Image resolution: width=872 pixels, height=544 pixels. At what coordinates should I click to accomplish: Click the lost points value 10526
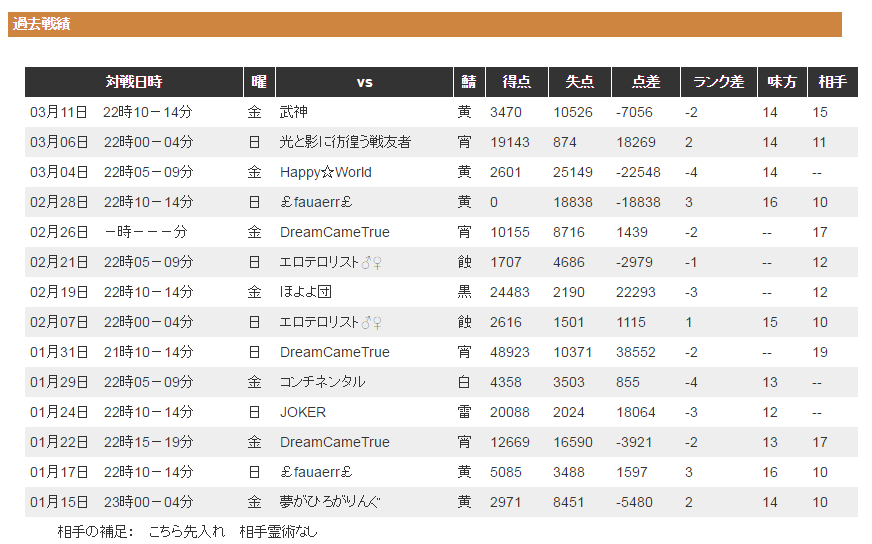(x=573, y=112)
